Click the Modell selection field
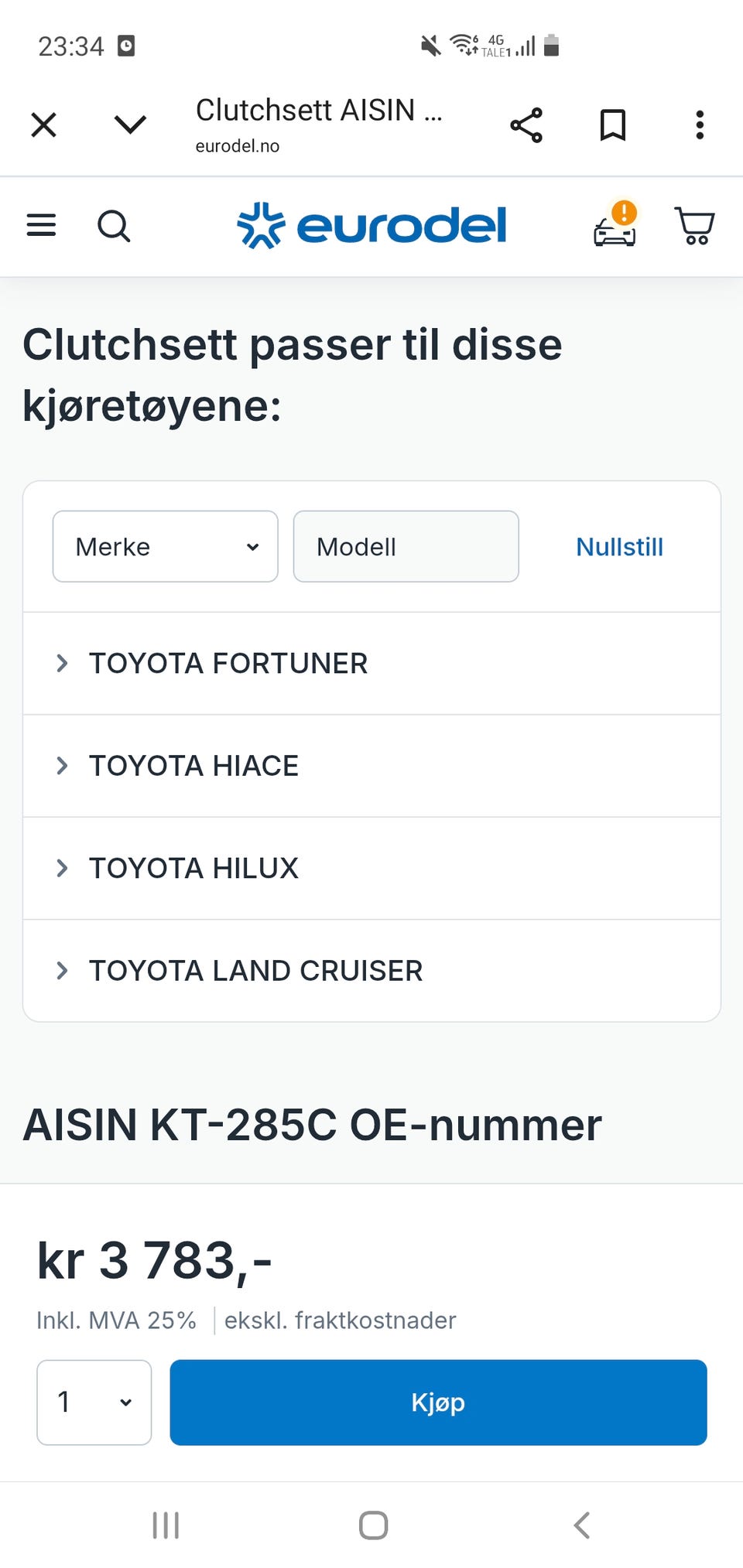 [406, 547]
